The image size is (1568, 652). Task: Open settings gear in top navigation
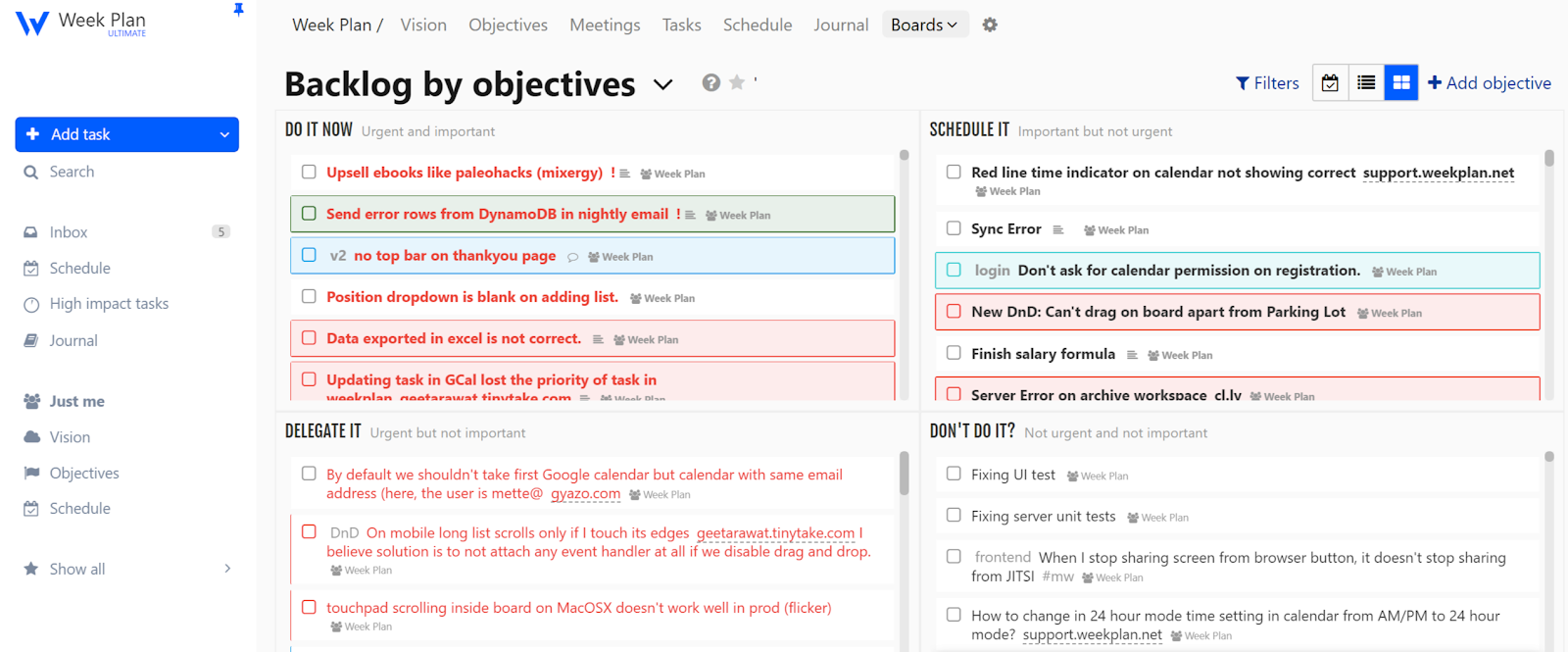coord(990,25)
